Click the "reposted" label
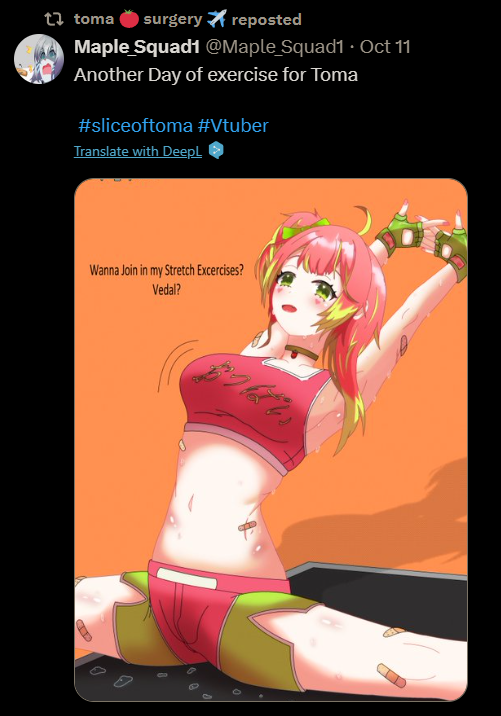The width and height of the screenshot is (501, 716). 266,20
